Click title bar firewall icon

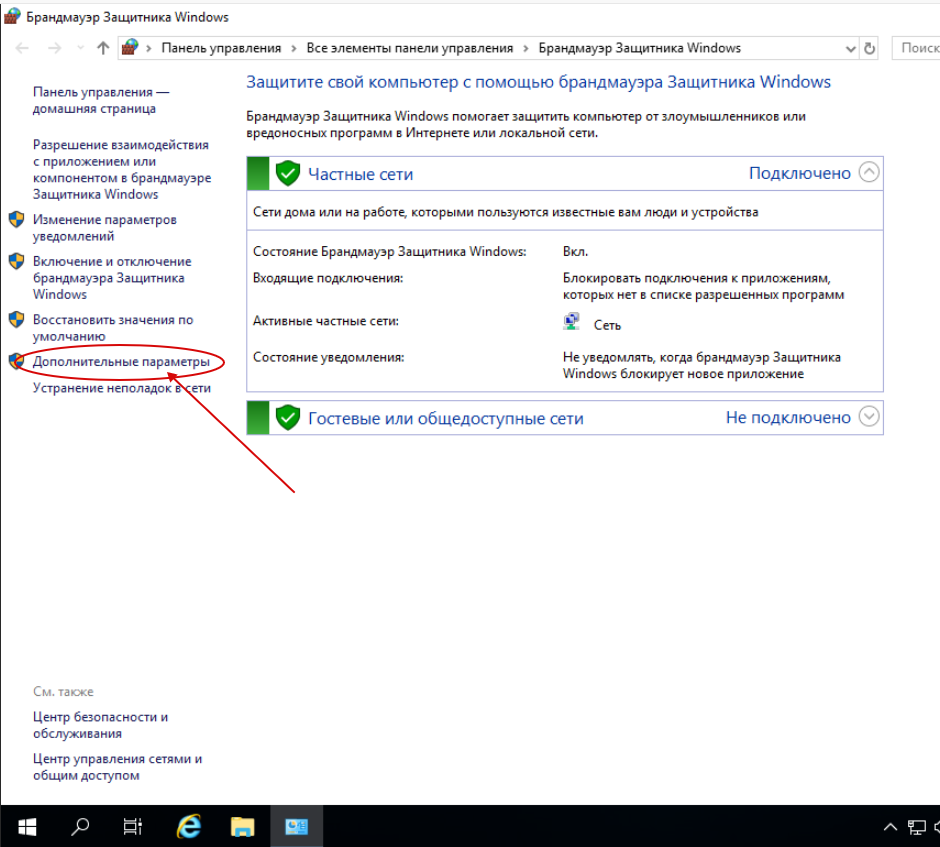coord(12,16)
